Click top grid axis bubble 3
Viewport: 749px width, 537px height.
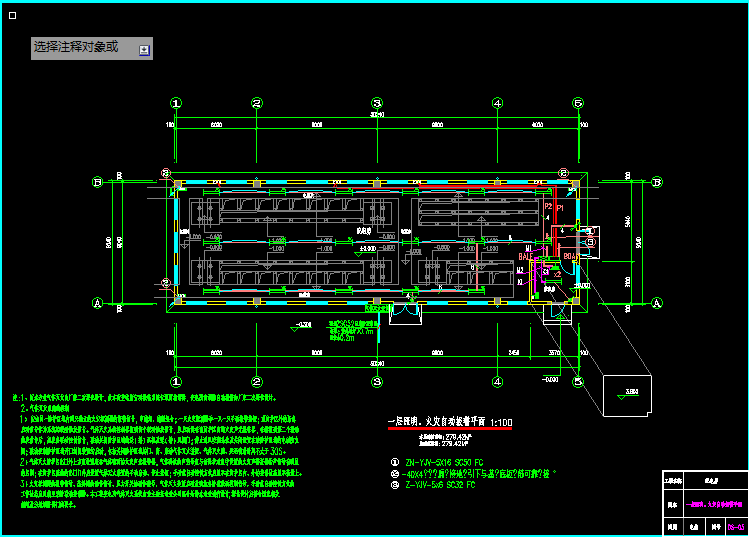(x=377, y=103)
